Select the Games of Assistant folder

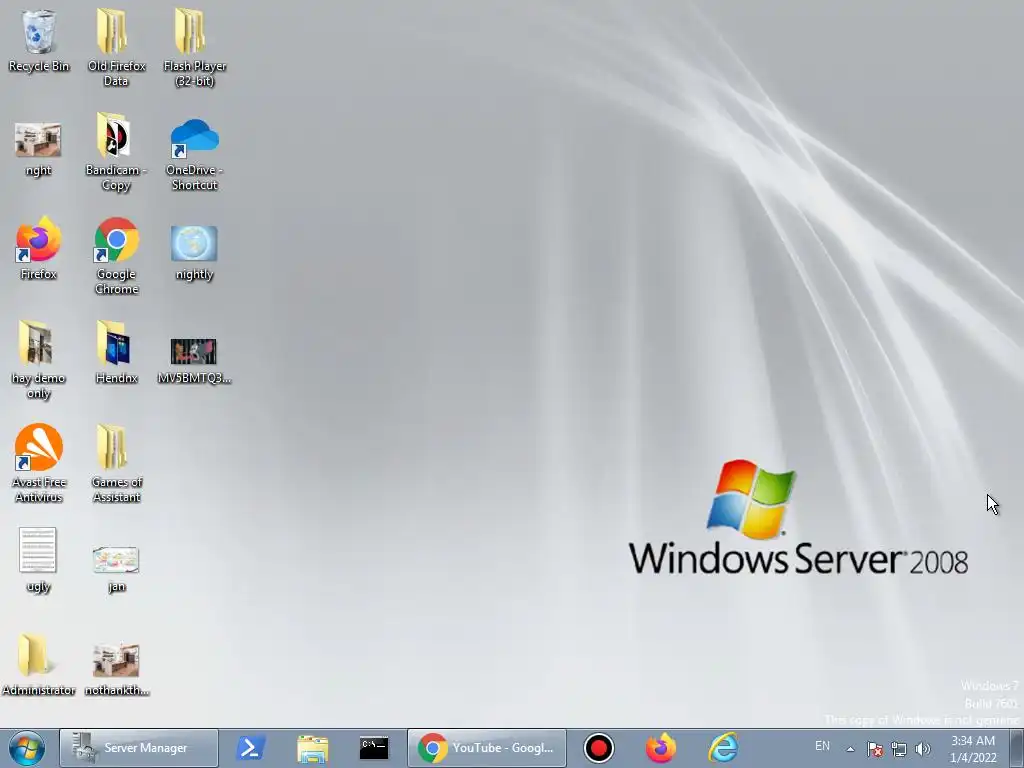click(116, 464)
